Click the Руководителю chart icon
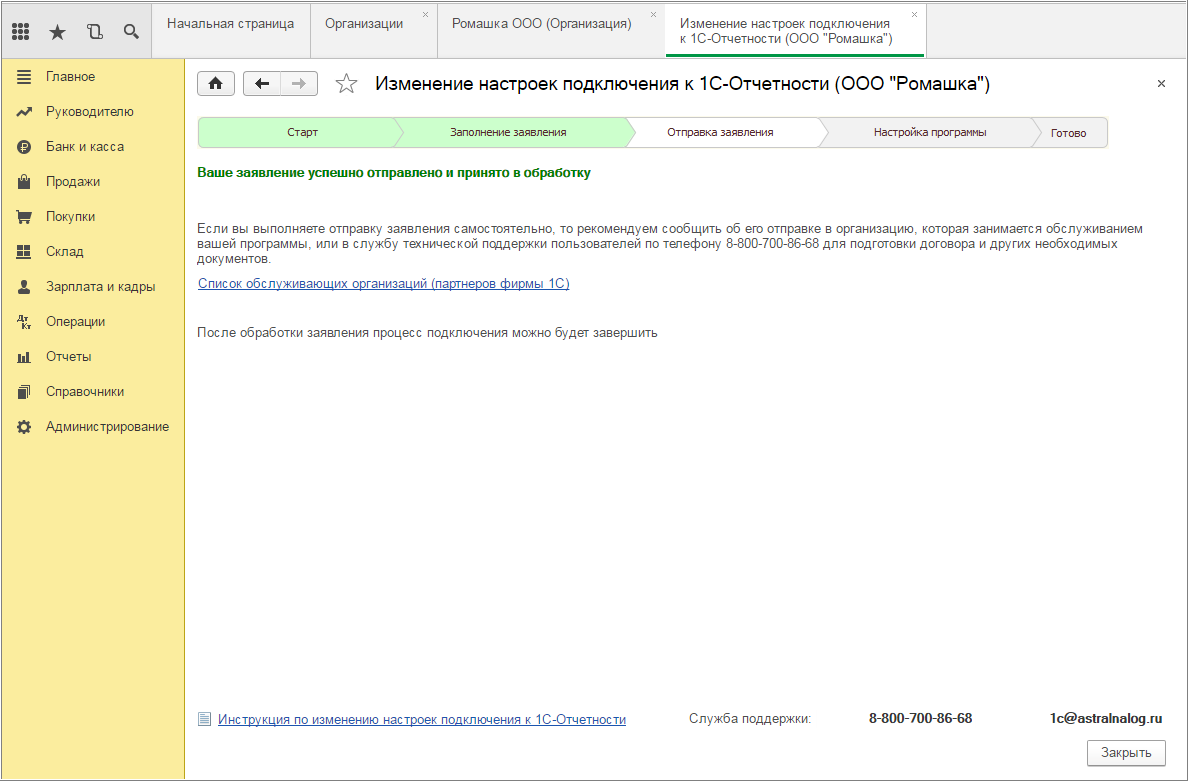The height and width of the screenshot is (781, 1188). tap(24, 111)
